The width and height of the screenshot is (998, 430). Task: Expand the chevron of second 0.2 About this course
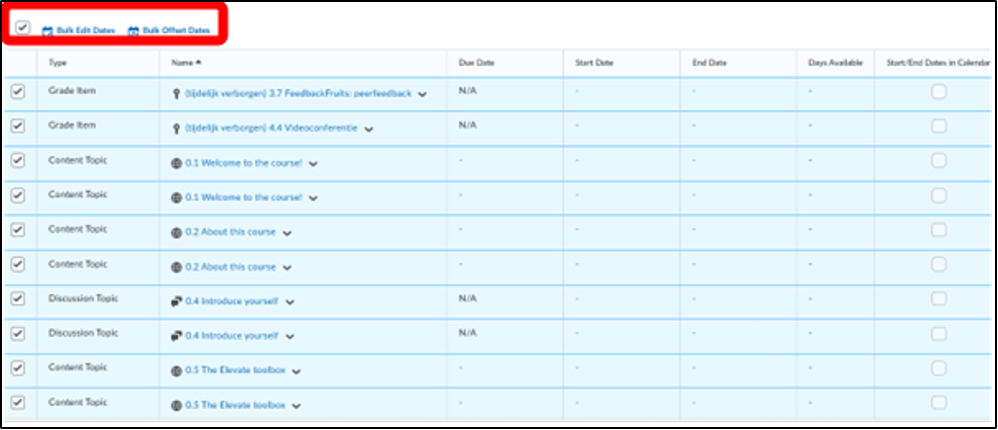coord(287,268)
